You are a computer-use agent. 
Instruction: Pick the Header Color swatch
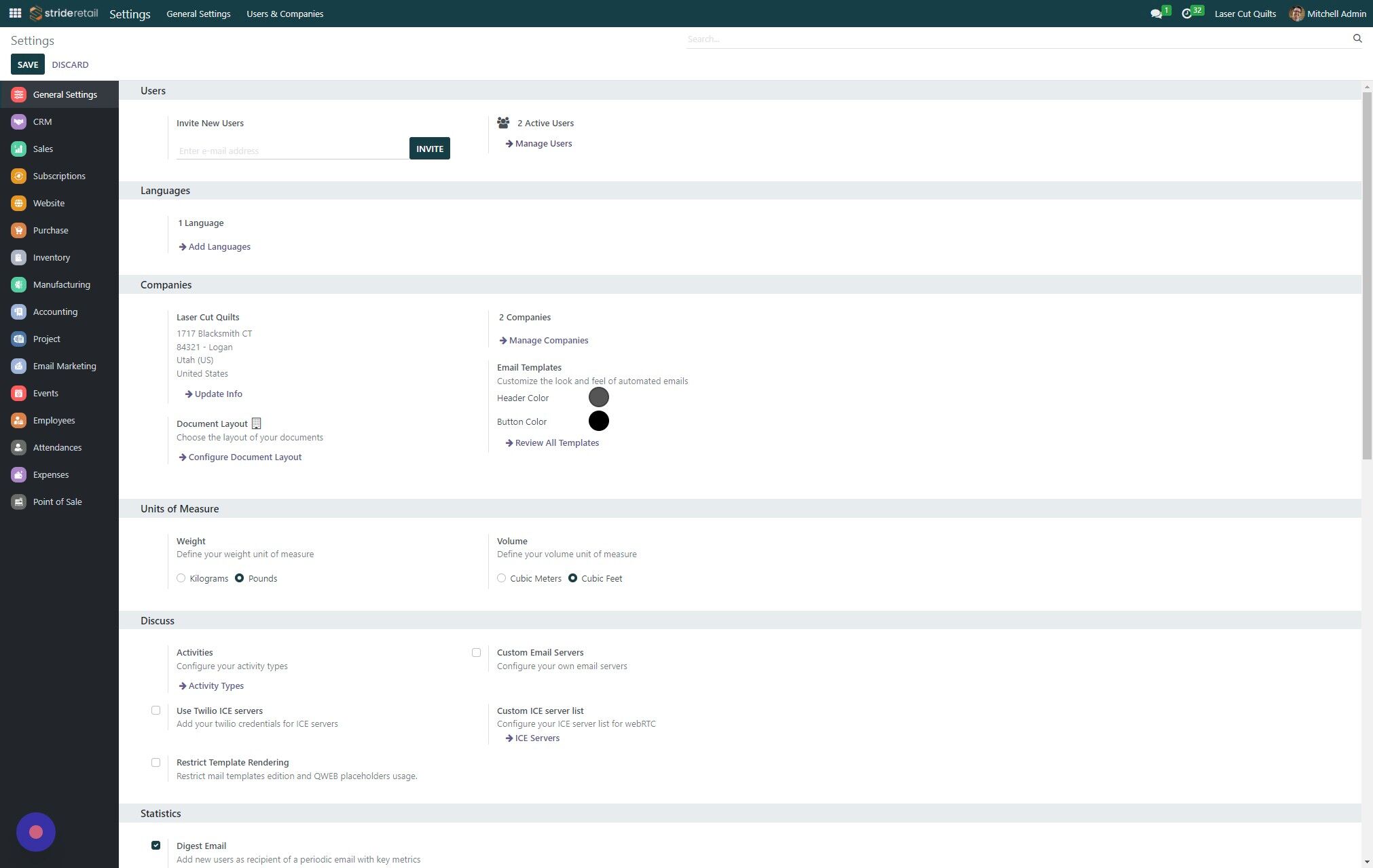[598, 397]
